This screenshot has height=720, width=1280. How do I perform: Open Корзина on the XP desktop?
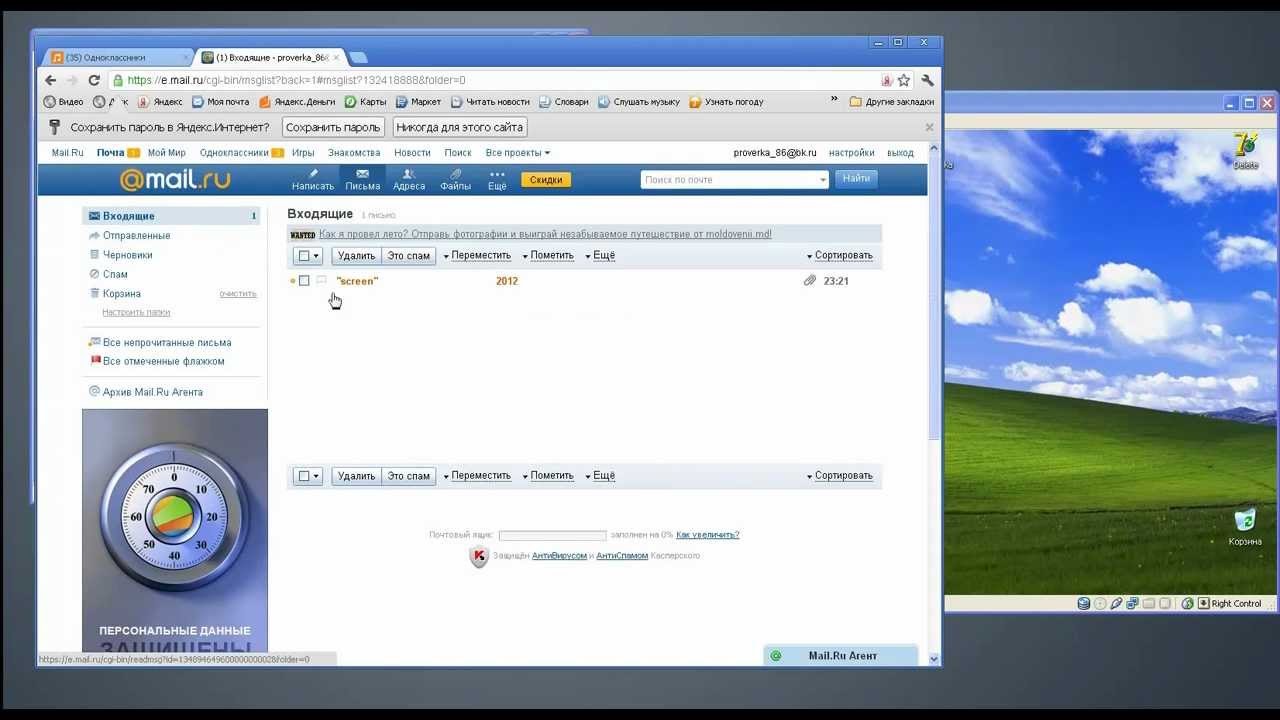point(1245,528)
